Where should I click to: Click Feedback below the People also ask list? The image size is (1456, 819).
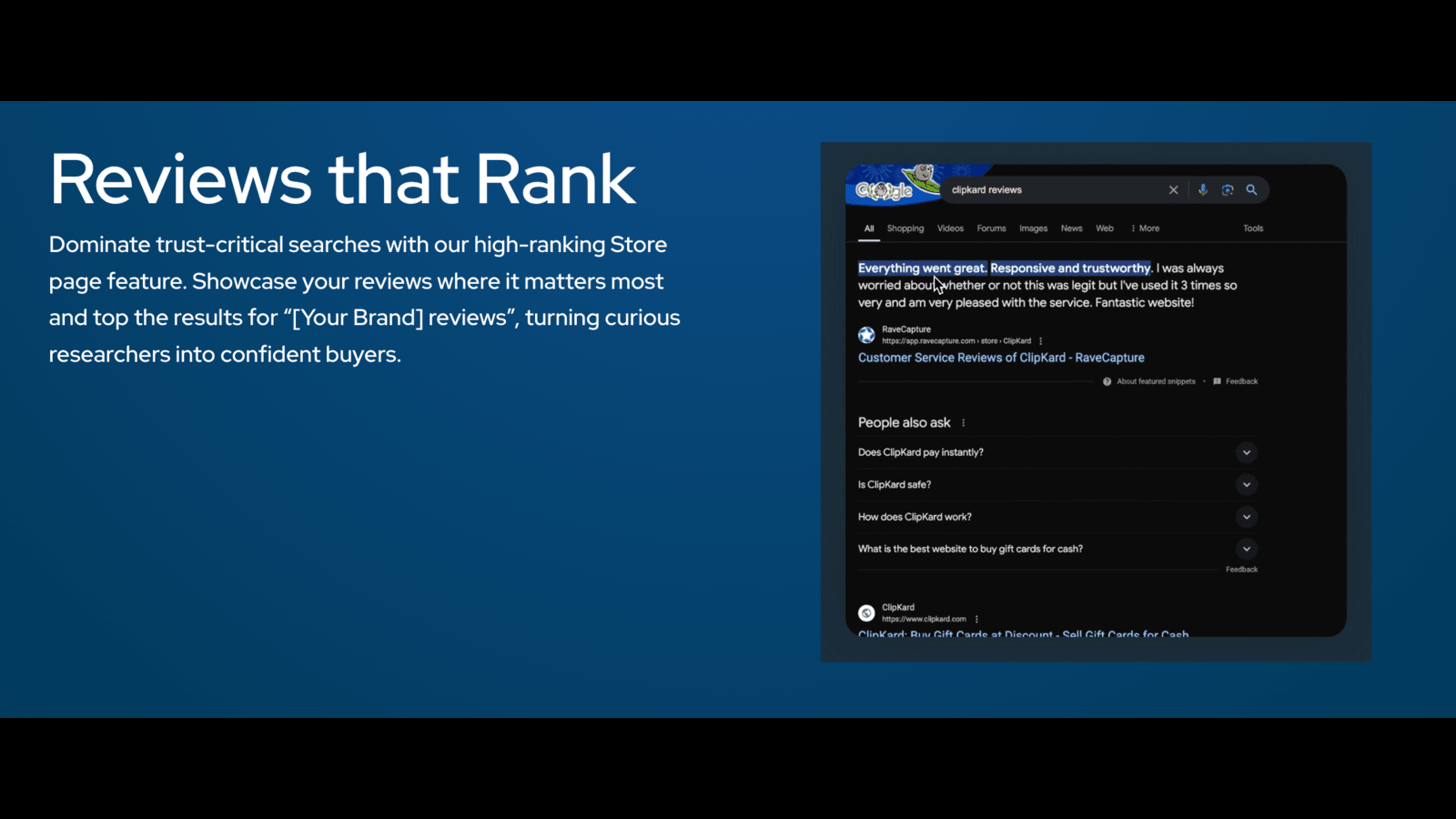(1242, 570)
